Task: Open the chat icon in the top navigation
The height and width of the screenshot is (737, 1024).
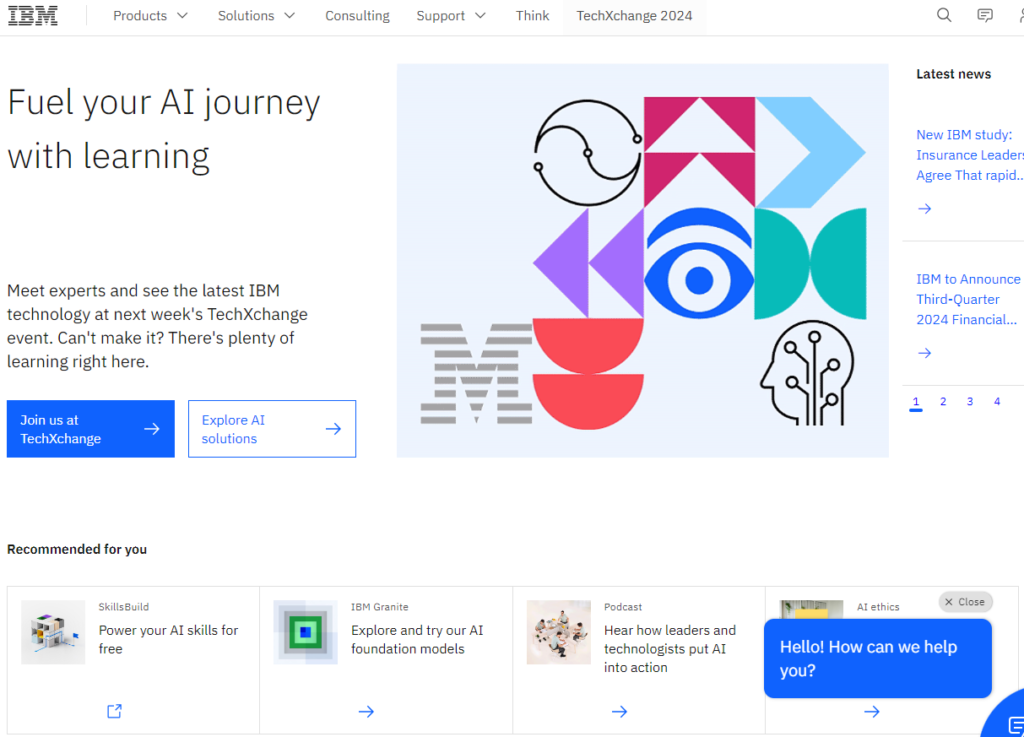Action: tap(985, 15)
